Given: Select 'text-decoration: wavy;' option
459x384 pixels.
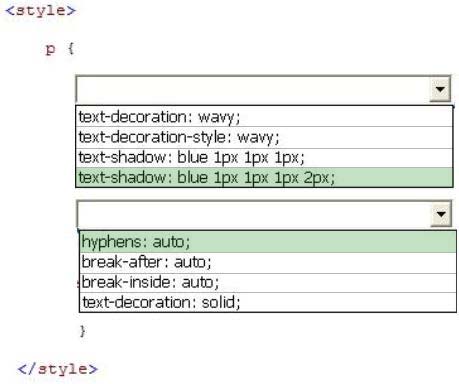Looking at the screenshot, I should coord(264,117).
